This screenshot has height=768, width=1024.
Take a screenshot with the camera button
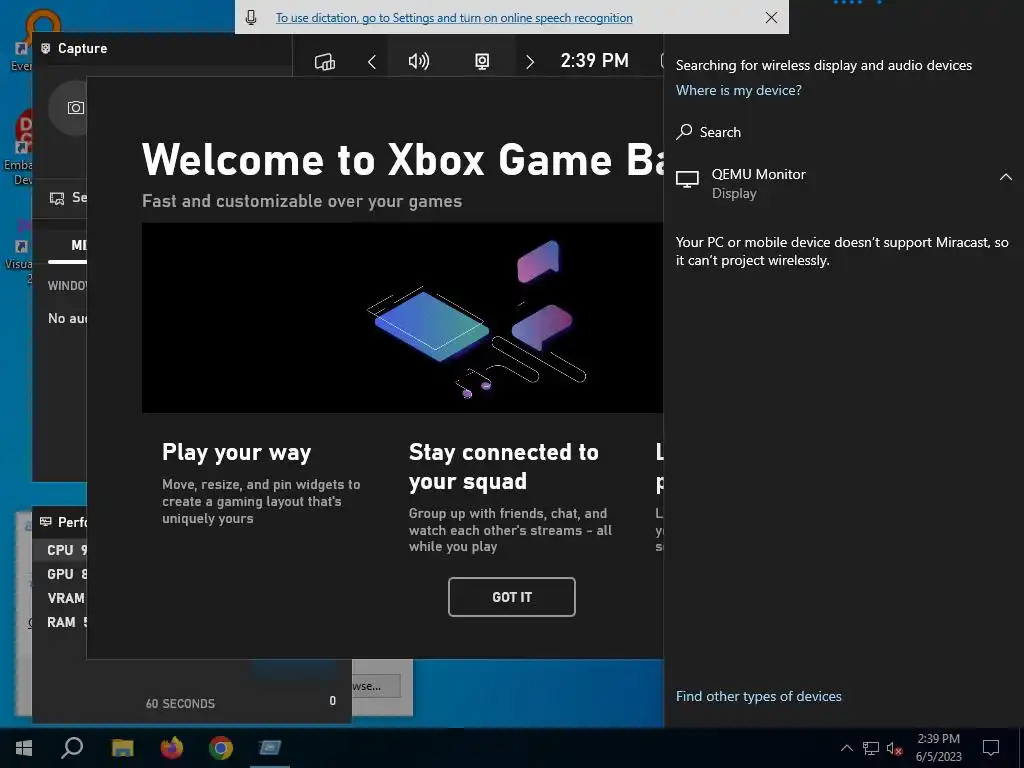(76, 108)
